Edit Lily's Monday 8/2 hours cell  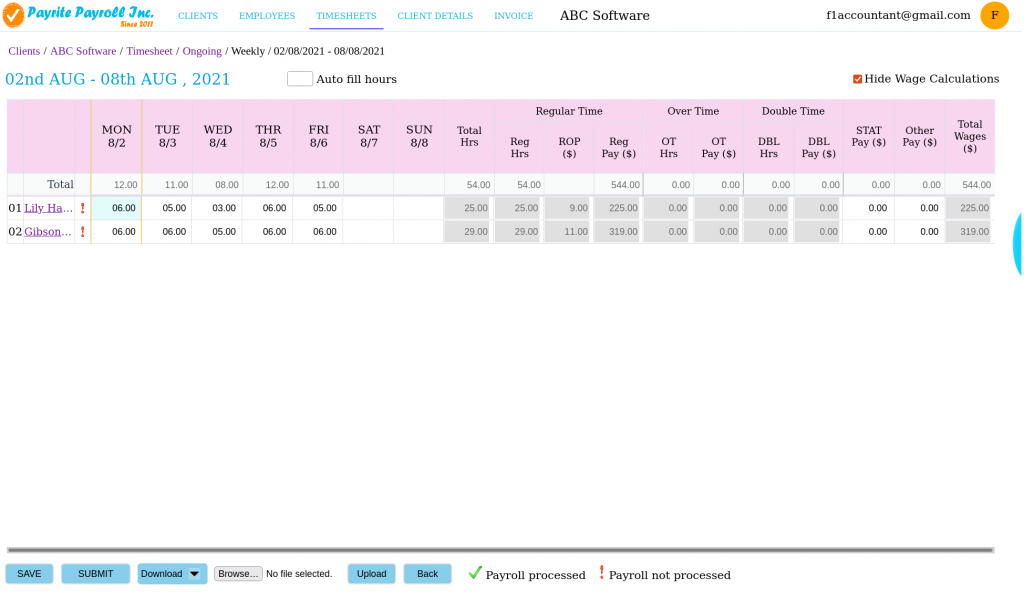pyautogui.click(x=116, y=208)
